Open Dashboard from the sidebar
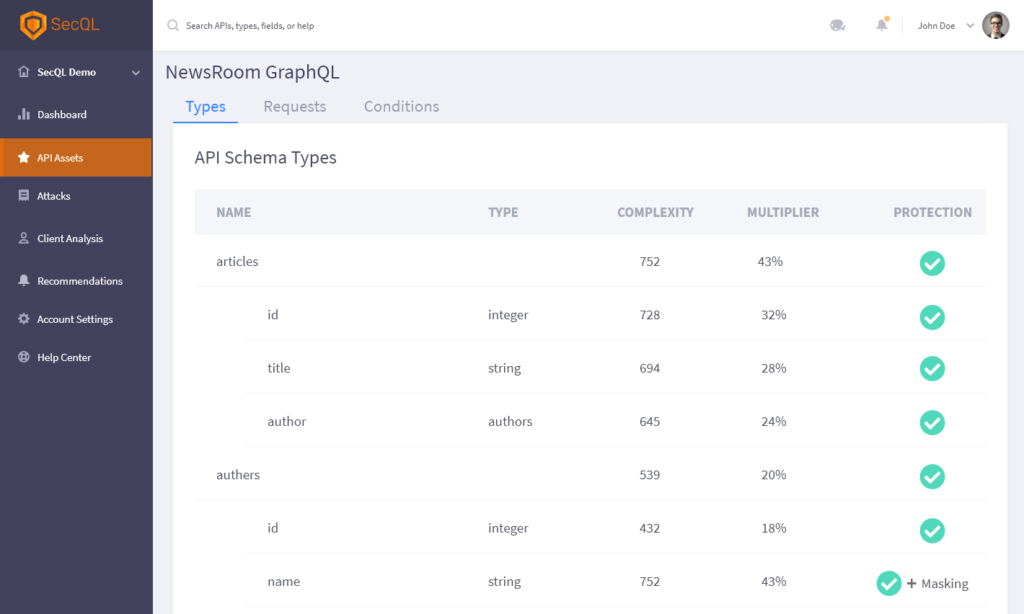The image size is (1024, 614). [x=61, y=115]
